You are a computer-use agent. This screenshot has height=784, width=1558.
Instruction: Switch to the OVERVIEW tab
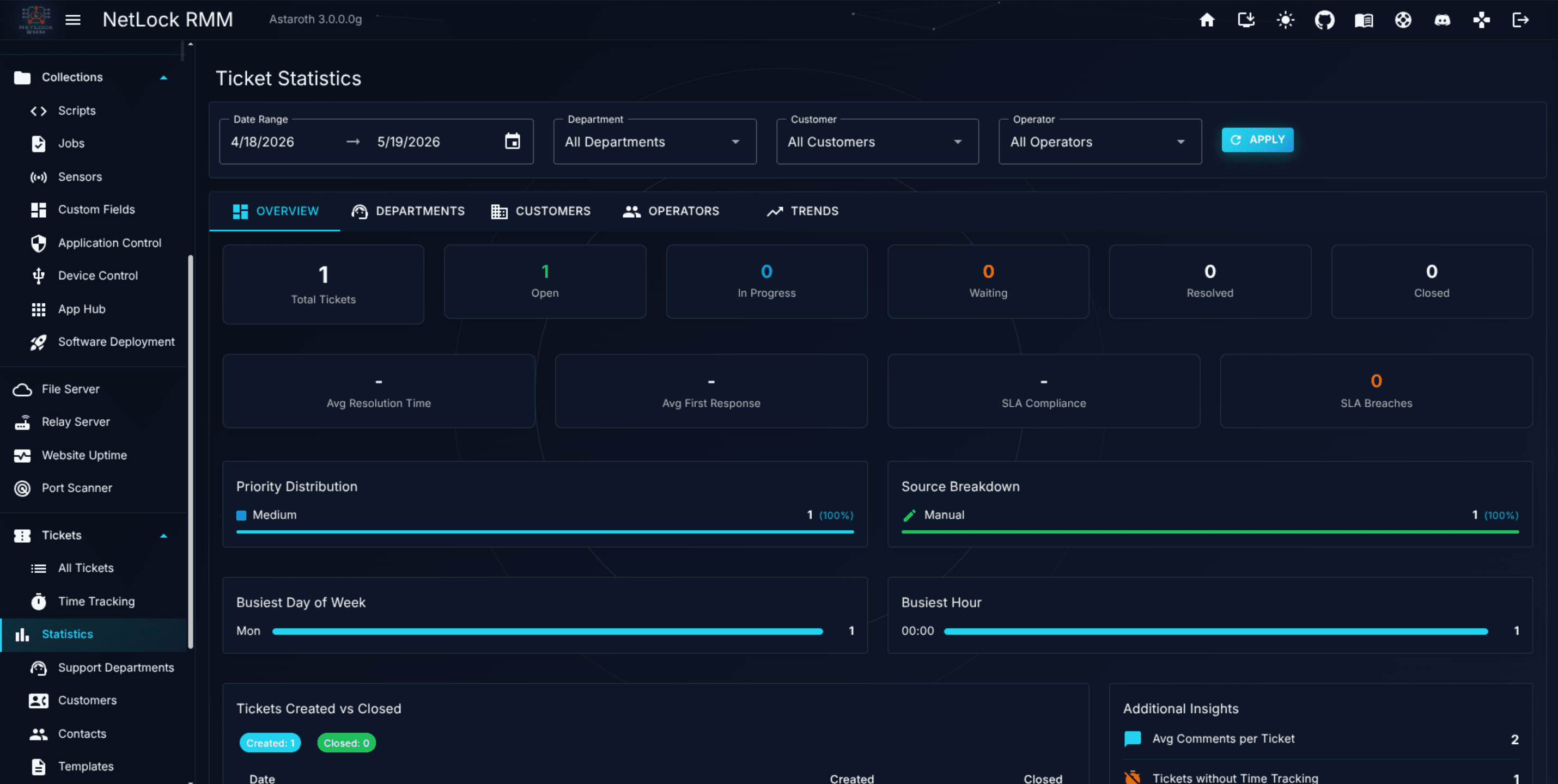(x=275, y=211)
